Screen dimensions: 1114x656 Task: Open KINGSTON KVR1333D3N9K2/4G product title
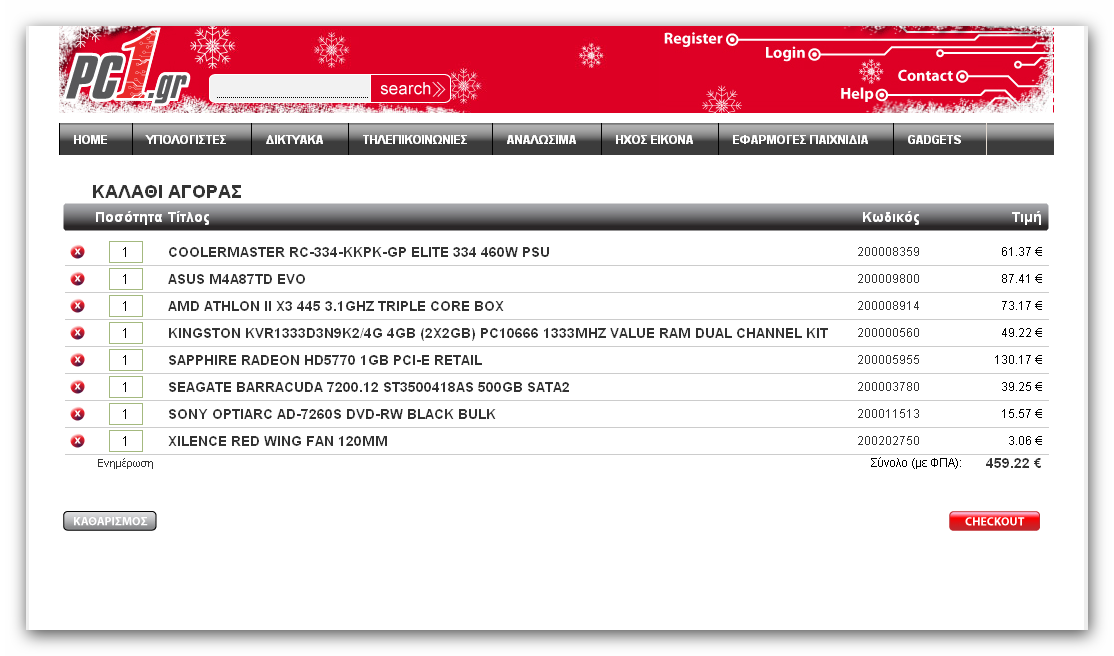pos(498,333)
